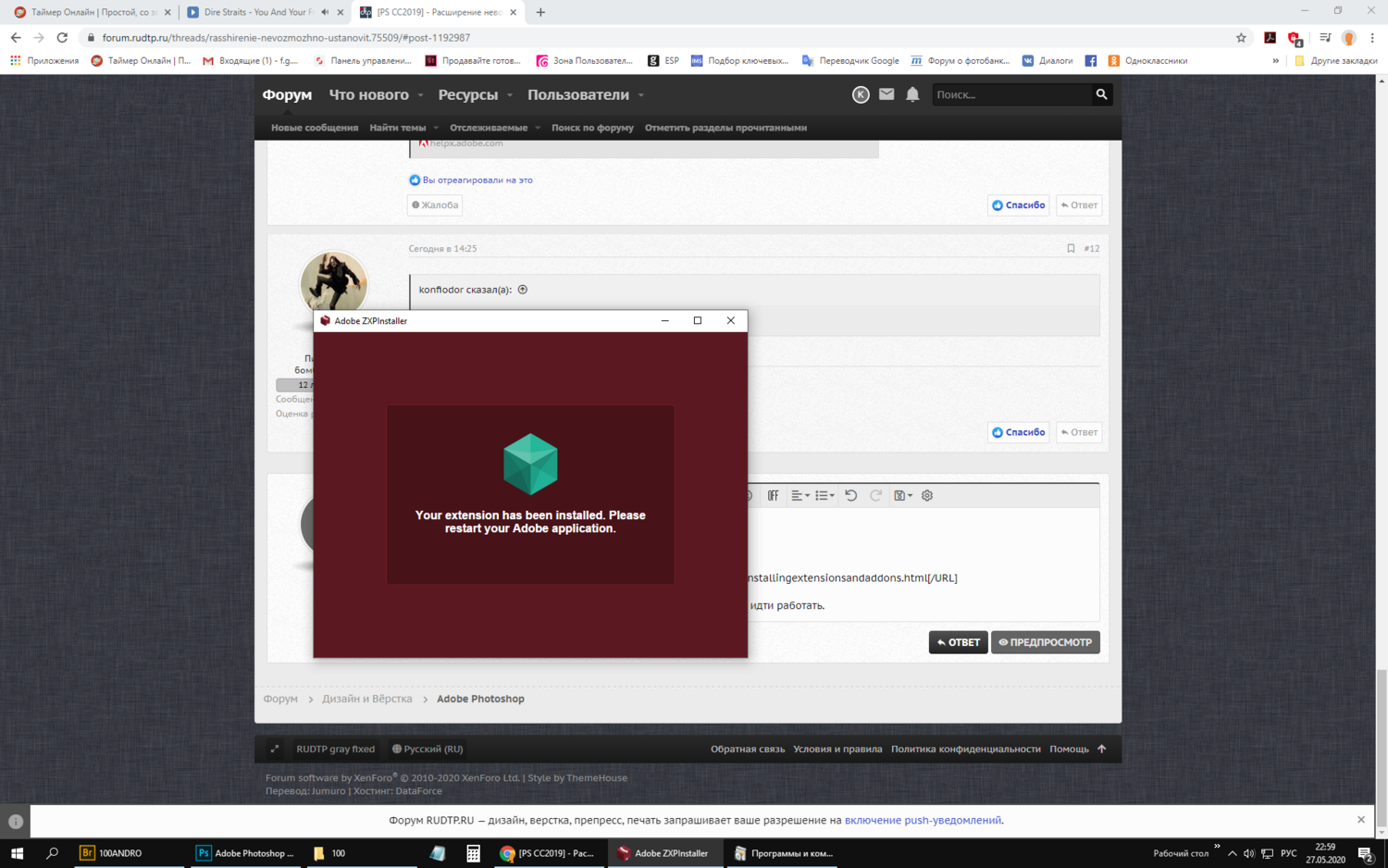Show hidden system tray icons
Screen dimensions: 1388x868
click(1232, 853)
